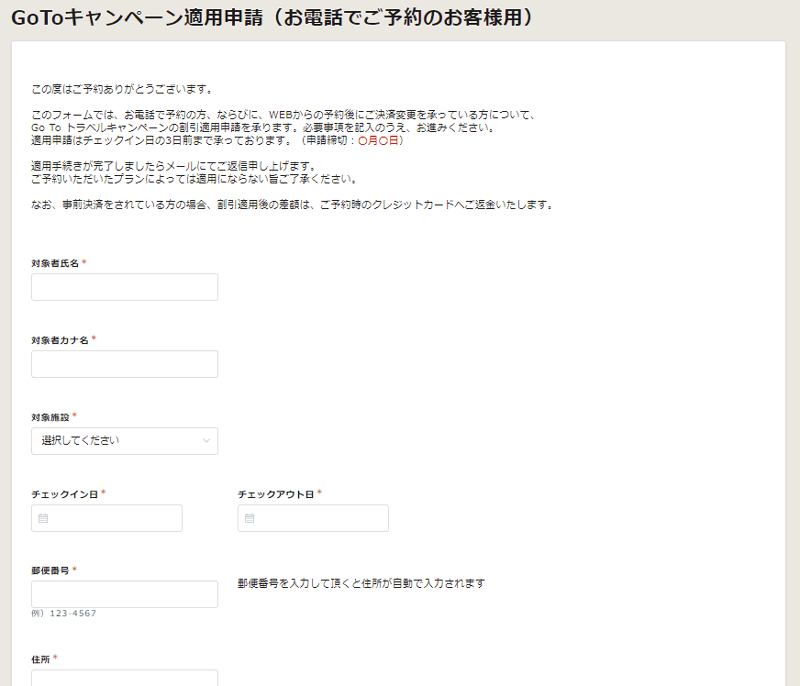Click the 例）123-4567 example text
The image size is (800, 686).
(64, 613)
